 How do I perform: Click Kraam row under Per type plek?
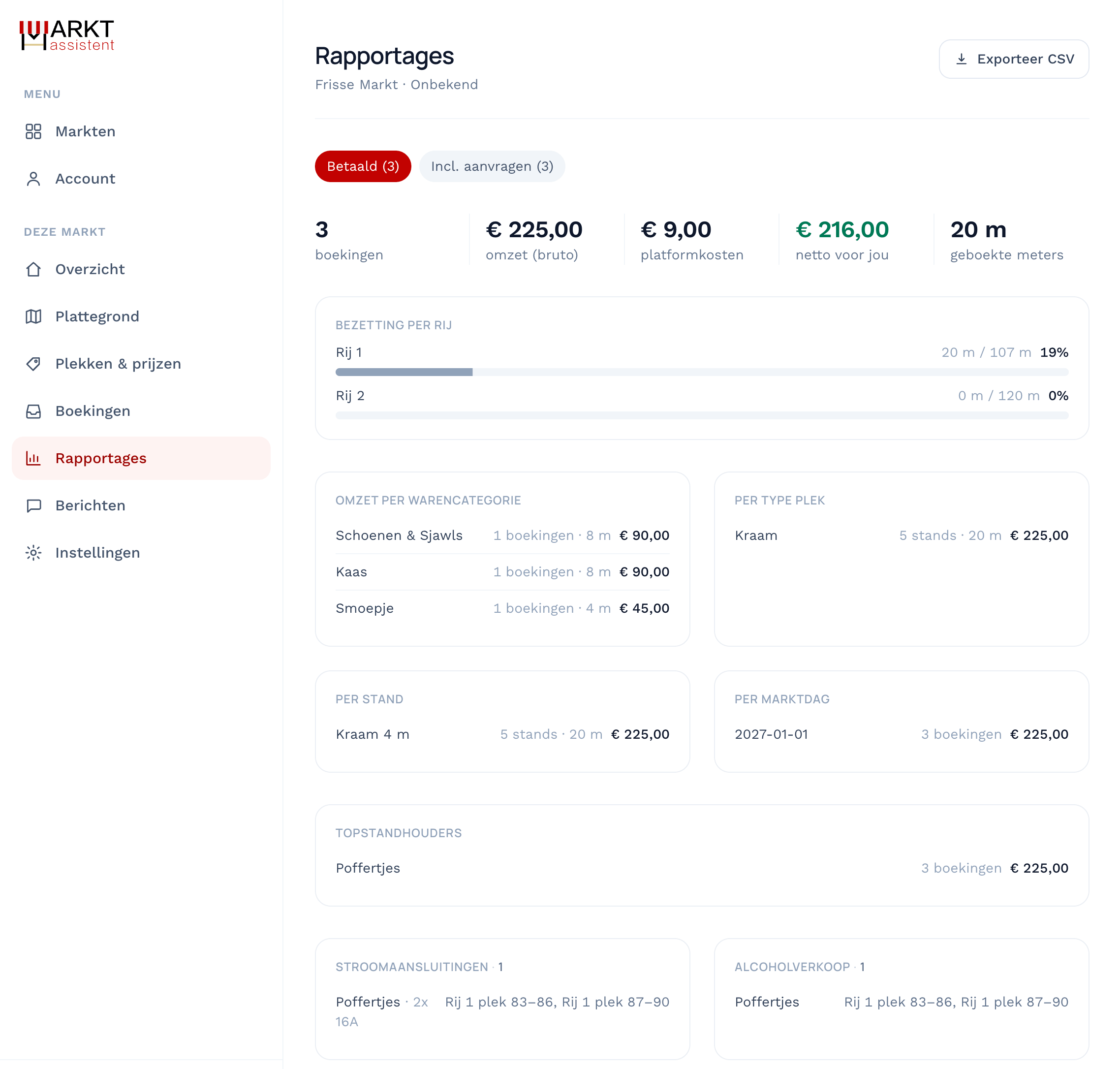(x=902, y=535)
